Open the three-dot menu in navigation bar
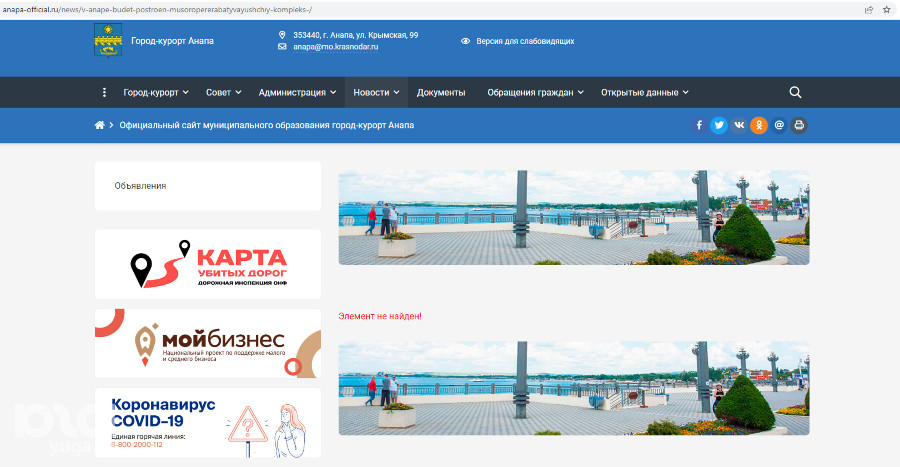The height and width of the screenshot is (467, 900). pyautogui.click(x=104, y=92)
